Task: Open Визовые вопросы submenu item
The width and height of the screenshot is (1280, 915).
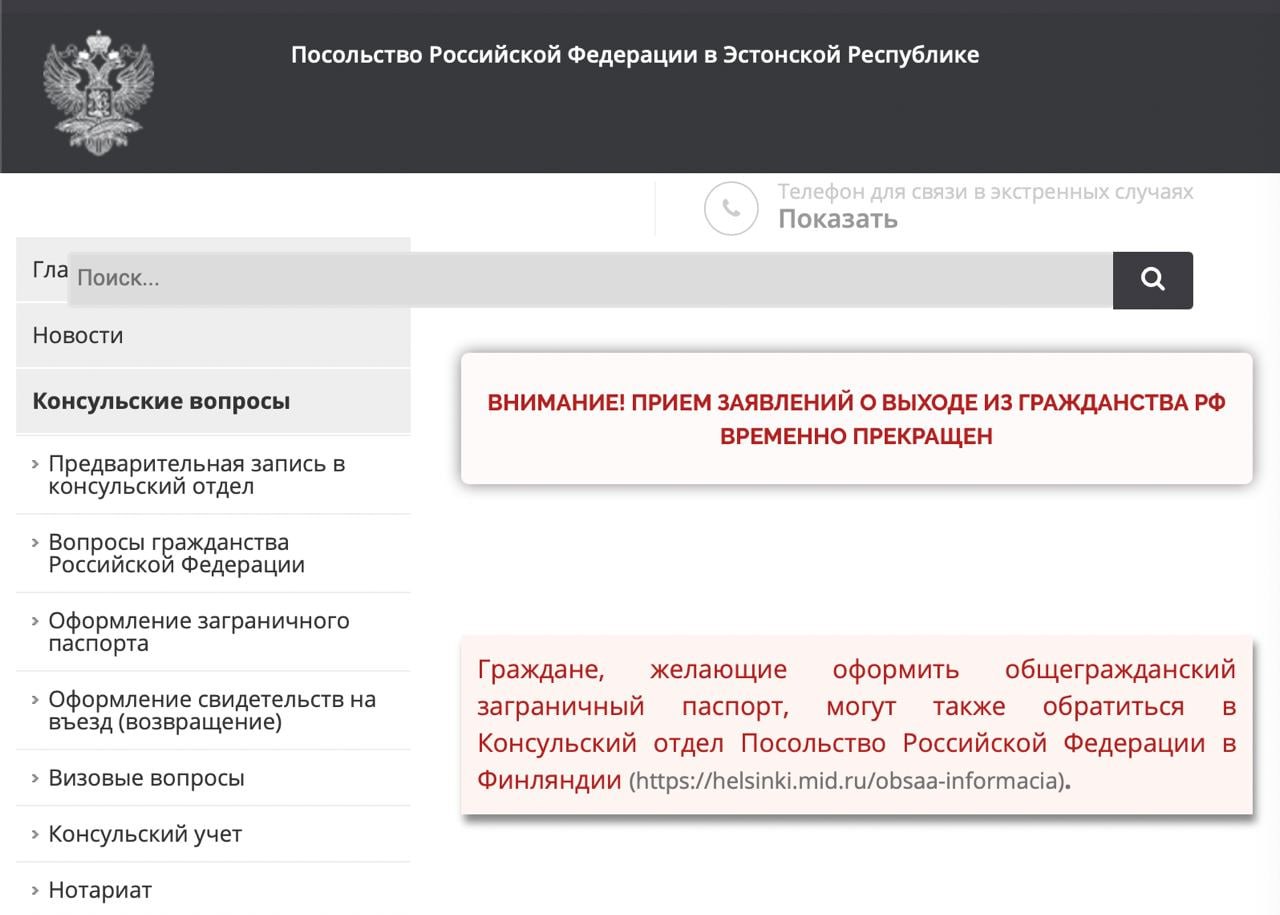Action: 146,778
